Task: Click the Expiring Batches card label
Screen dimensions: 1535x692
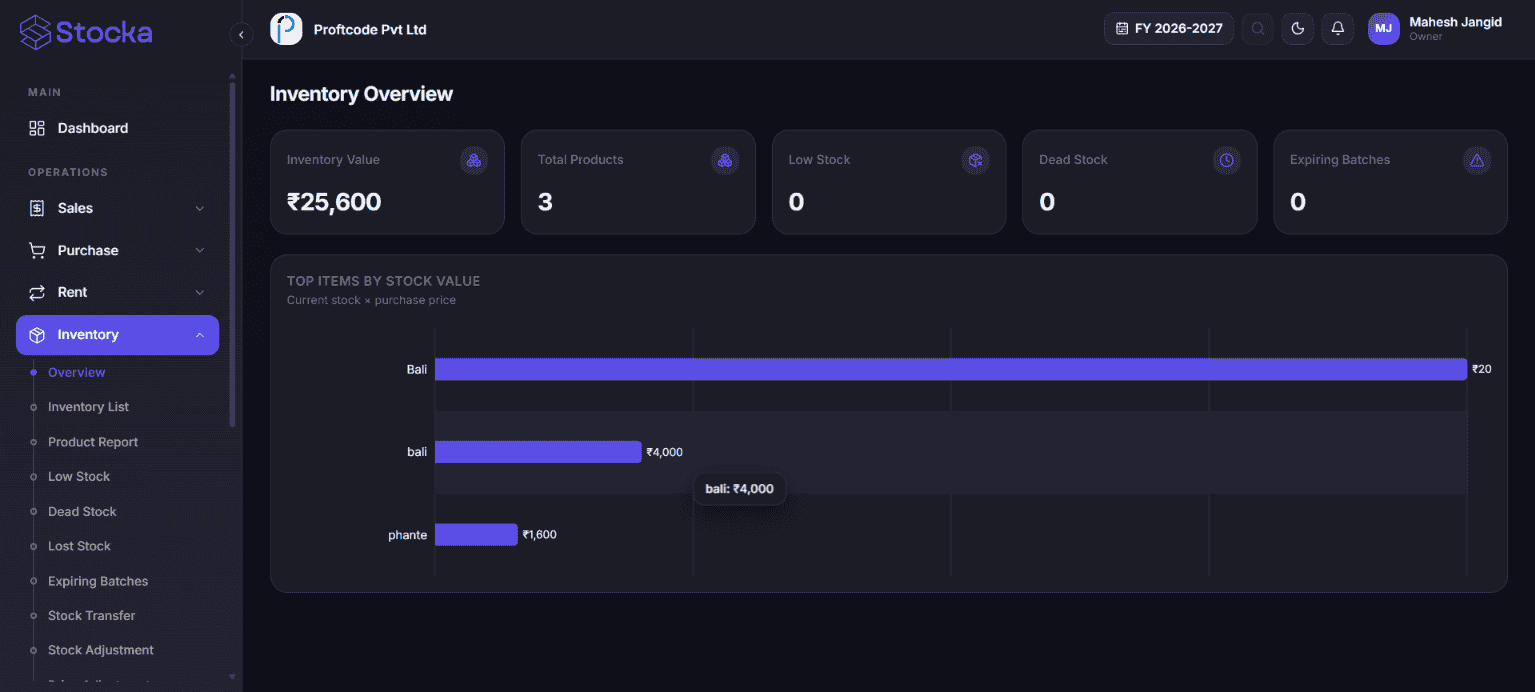Action: (x=1340, y=160)
